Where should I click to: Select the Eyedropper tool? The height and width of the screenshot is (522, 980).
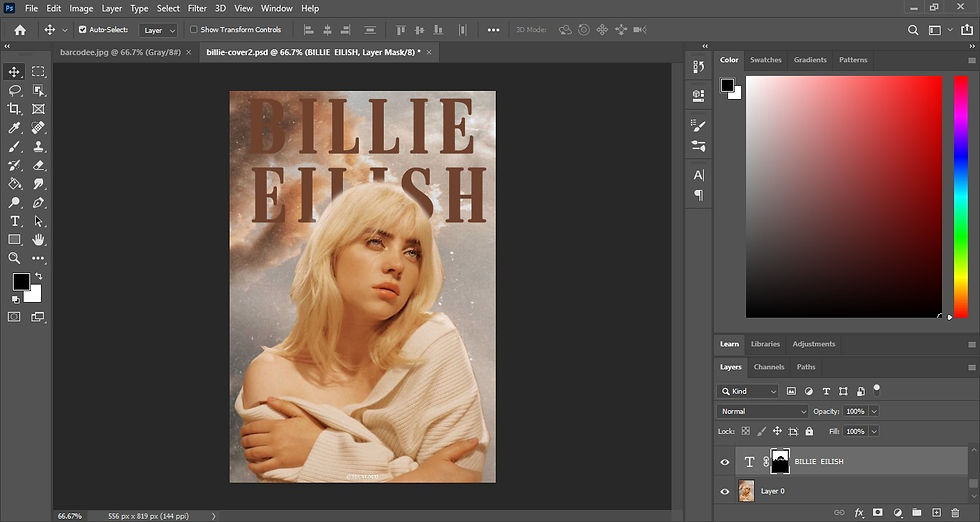point(15,128)
